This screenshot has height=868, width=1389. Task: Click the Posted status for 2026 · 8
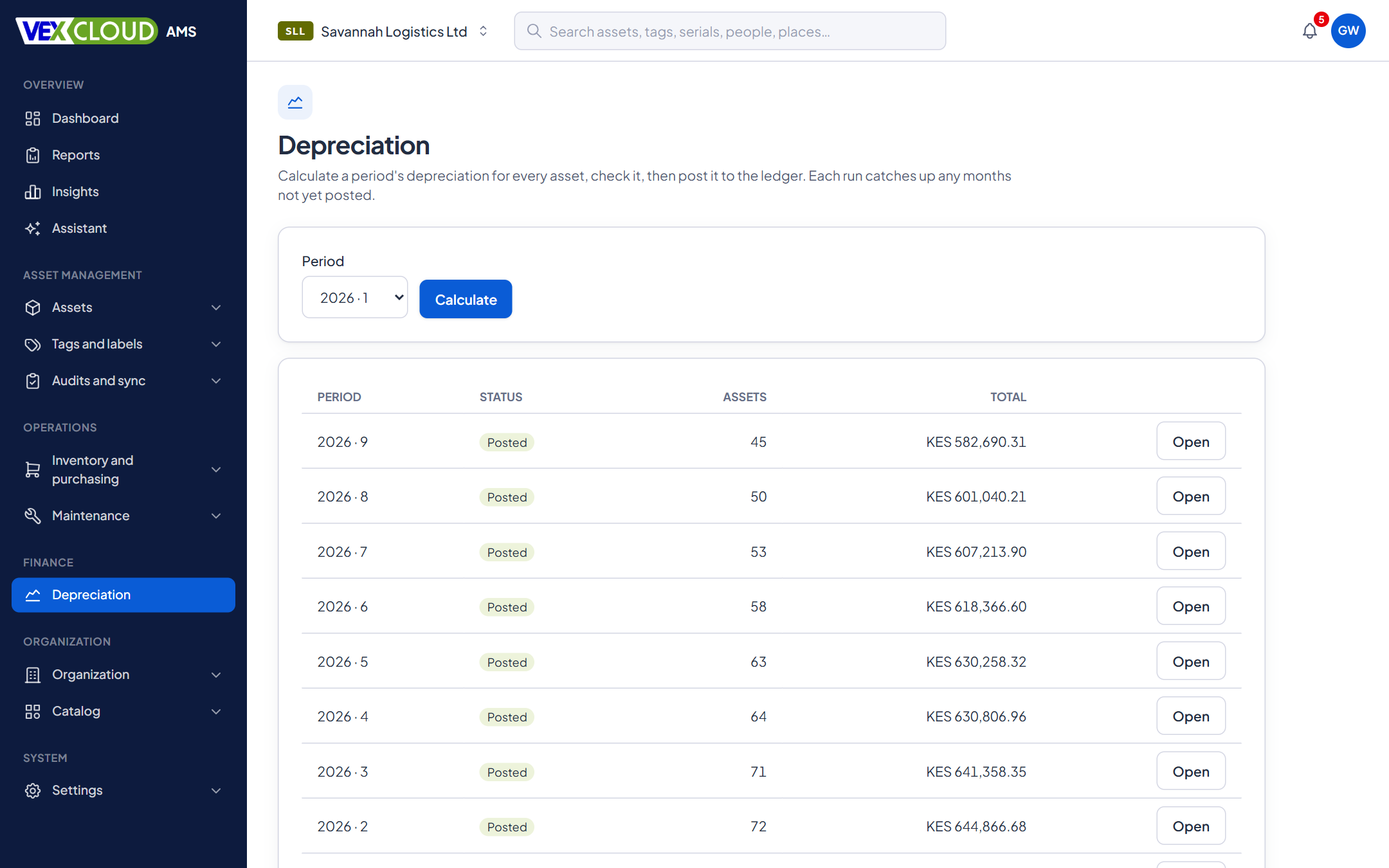tap(507, 497)
